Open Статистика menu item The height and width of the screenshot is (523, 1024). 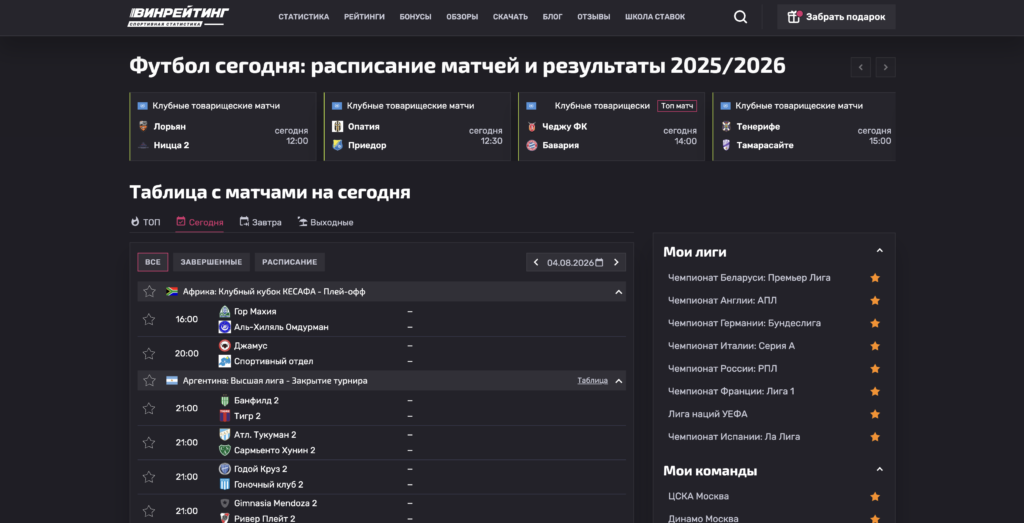[304, 17]
